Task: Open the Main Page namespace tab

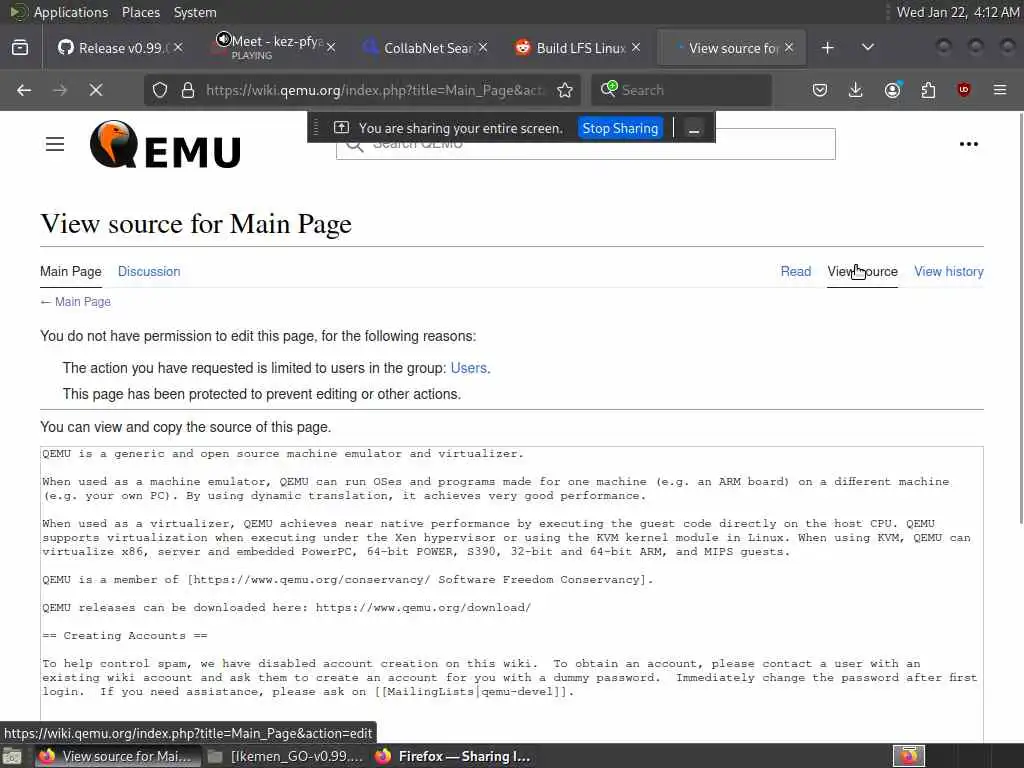Action: click(x=71, y=272)
